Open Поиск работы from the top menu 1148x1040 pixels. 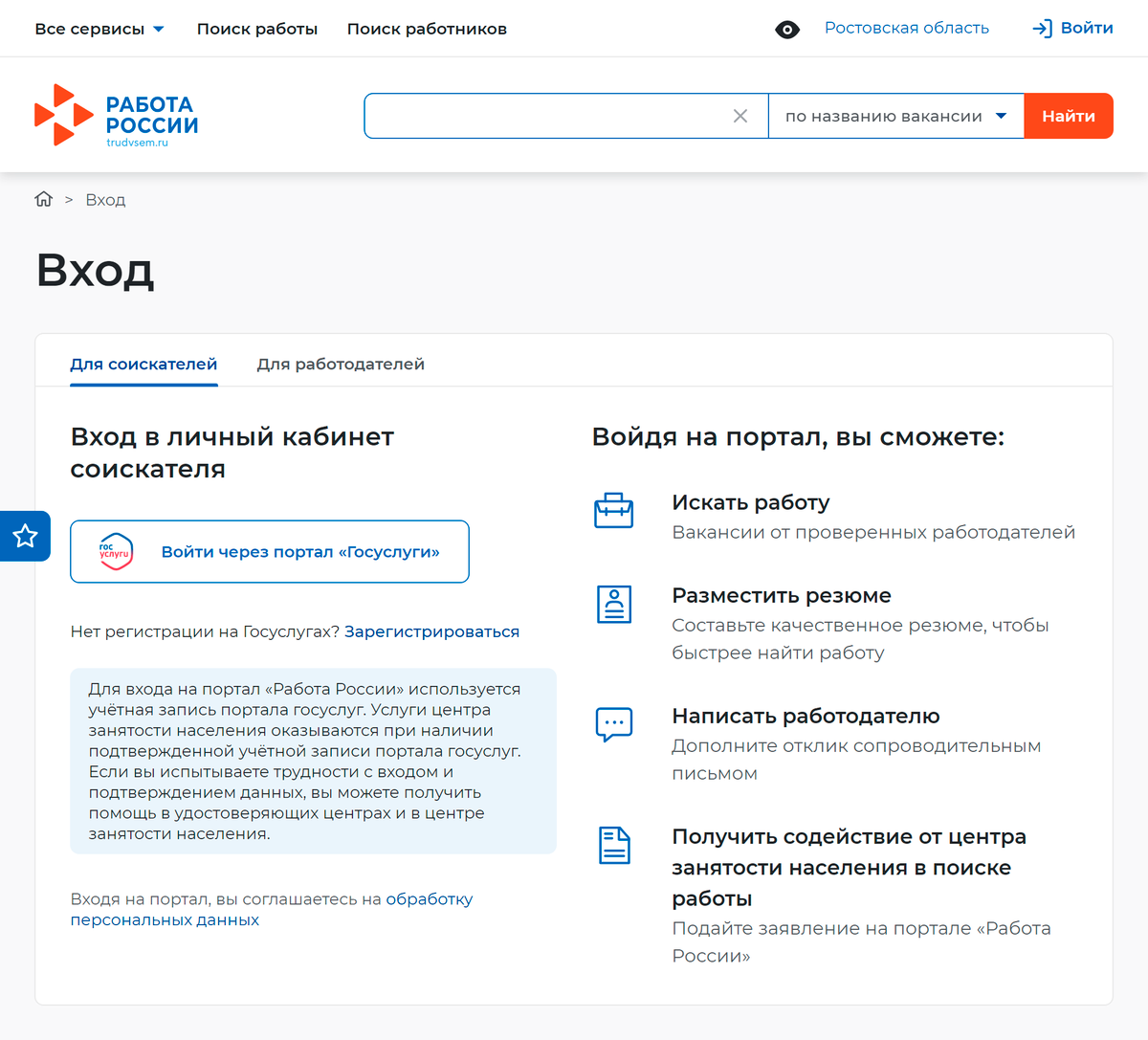256,28
